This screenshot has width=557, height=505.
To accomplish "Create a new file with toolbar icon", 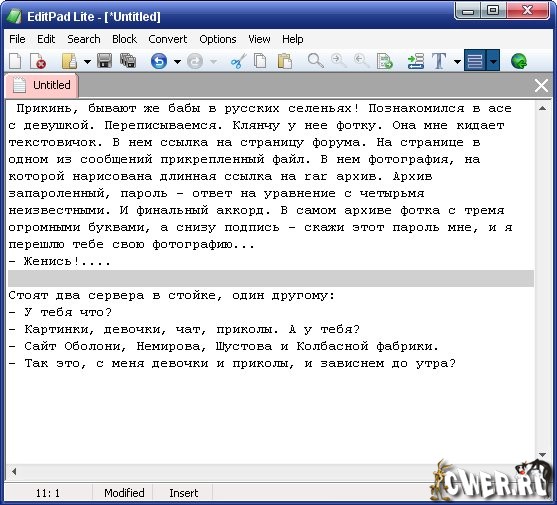I will pyautogui.click(x=15, y=61).
